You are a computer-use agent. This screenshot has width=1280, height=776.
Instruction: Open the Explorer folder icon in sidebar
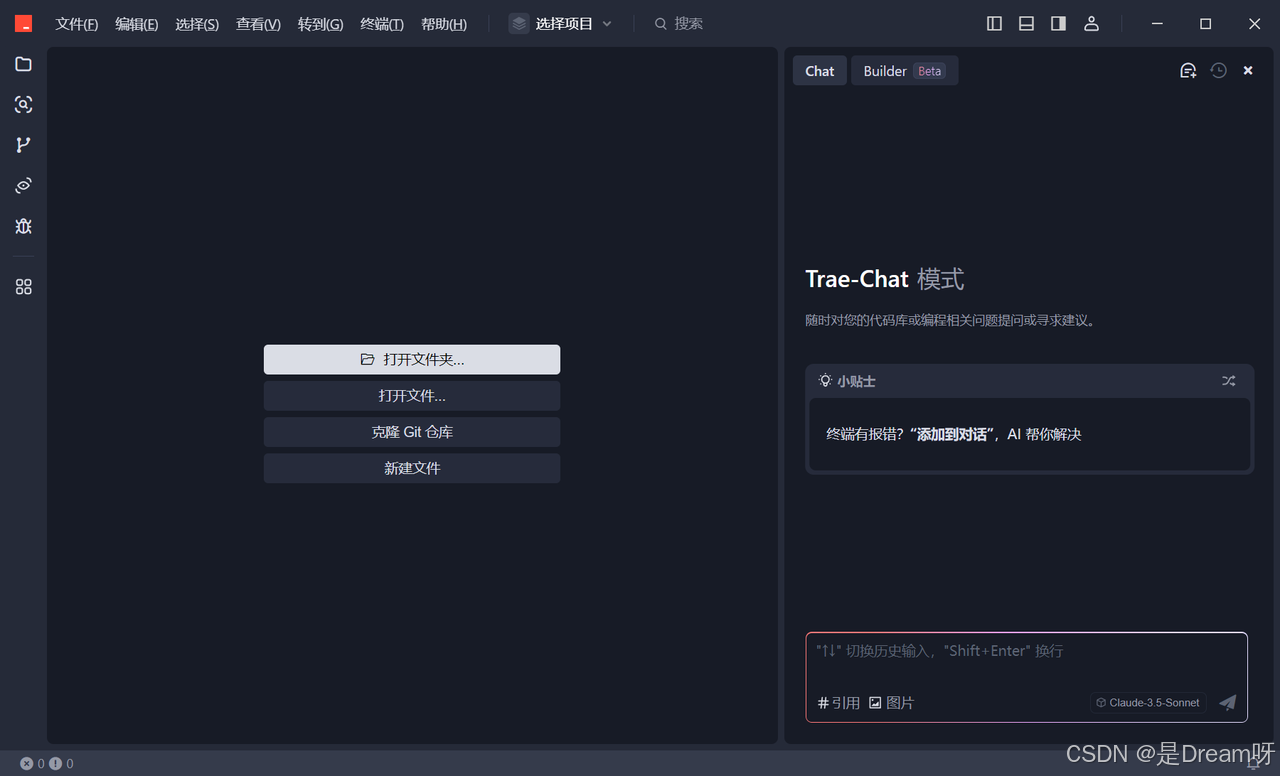[x=24, y=64]
